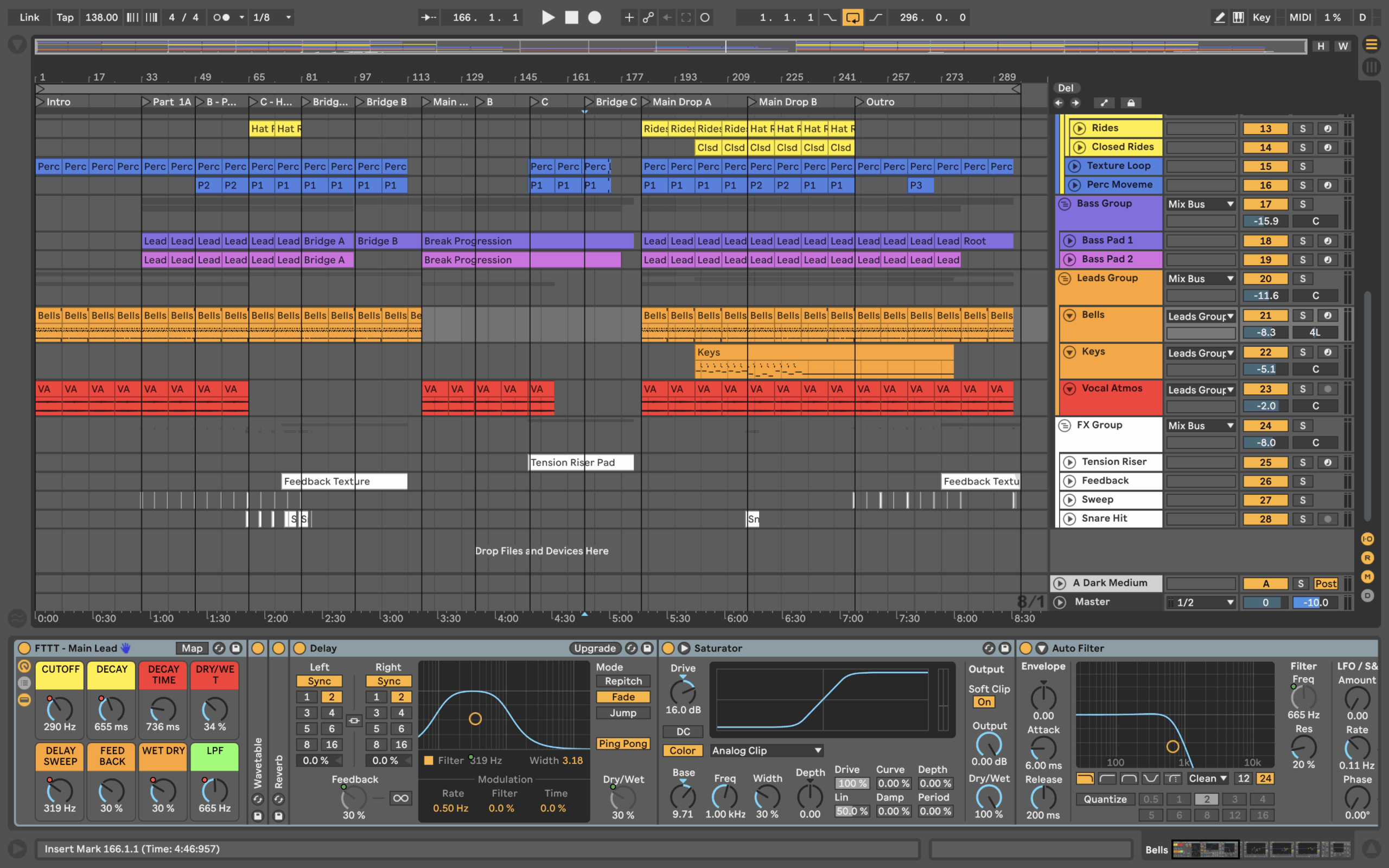Image resolution: width=1389 pixels, height=868 pixels.
Task: Solo the Rides track
Action: [x=1302, y=129]
